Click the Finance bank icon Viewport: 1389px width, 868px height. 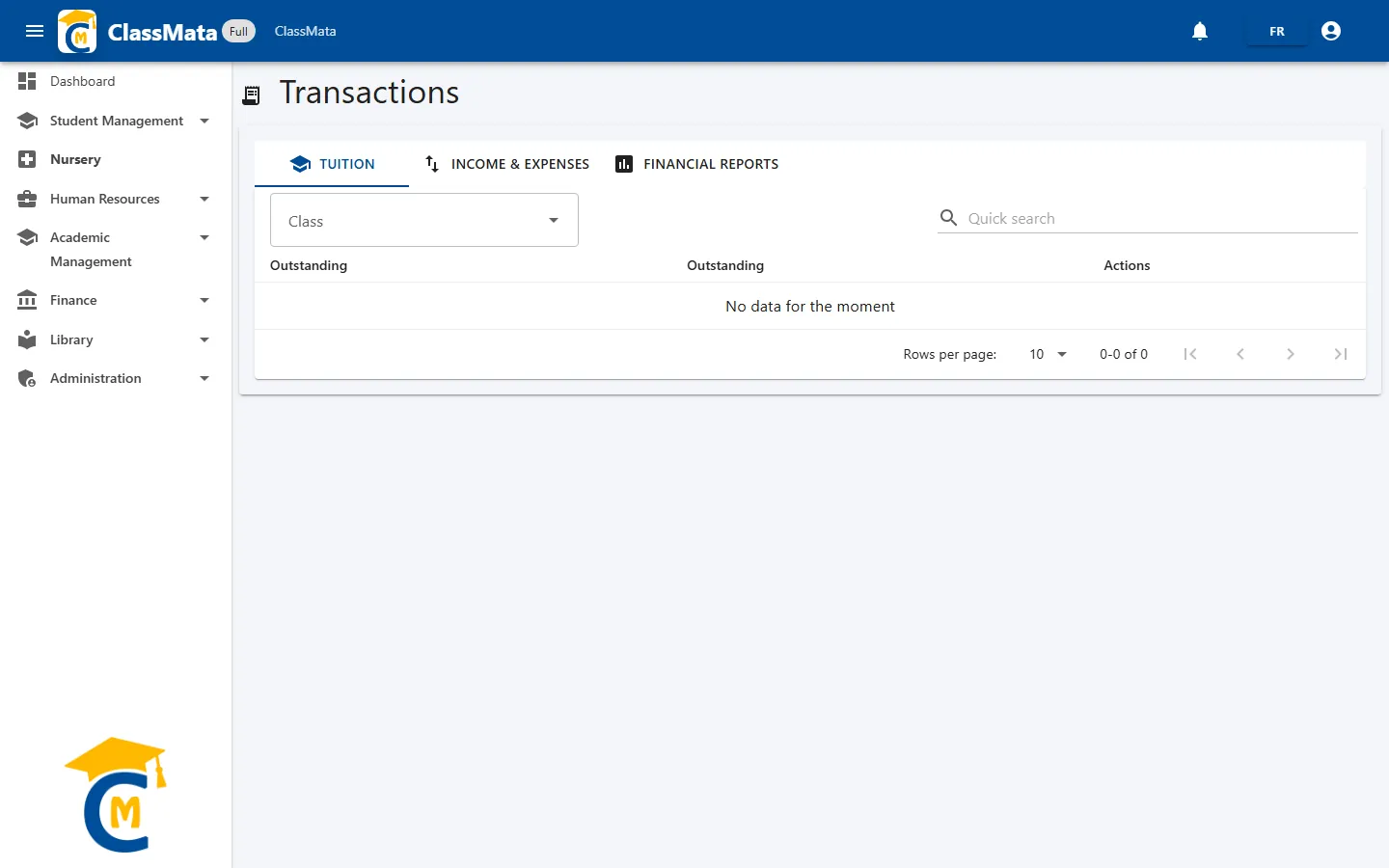27,300
